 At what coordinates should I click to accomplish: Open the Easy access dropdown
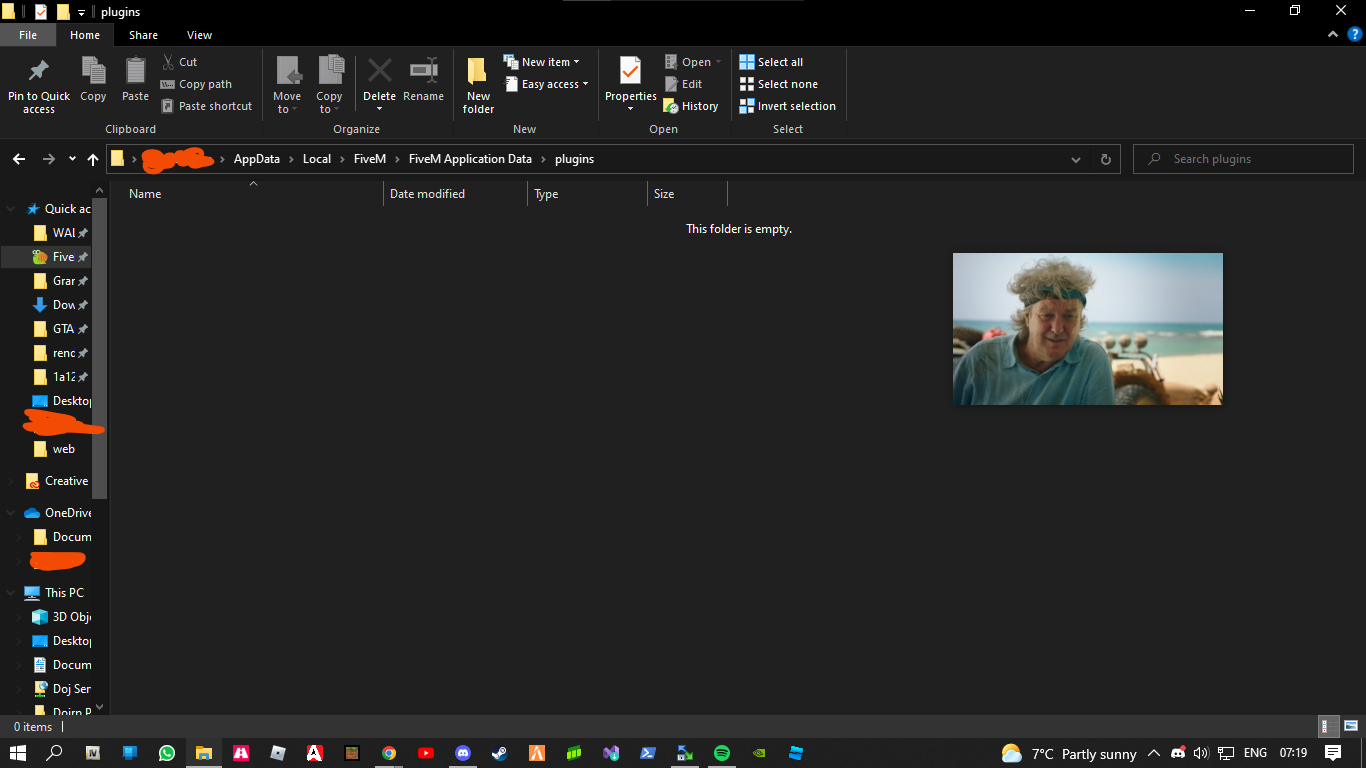tap(546, 84)
